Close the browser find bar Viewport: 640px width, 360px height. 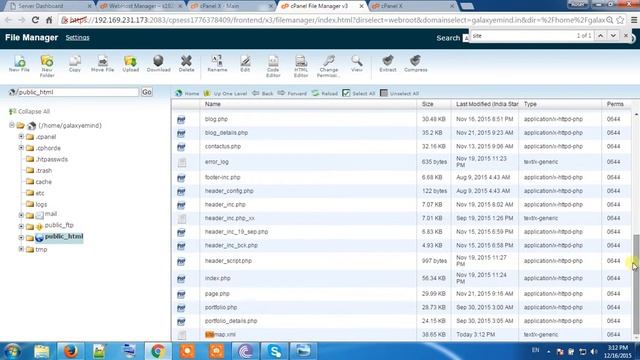[x=626, y=36]
